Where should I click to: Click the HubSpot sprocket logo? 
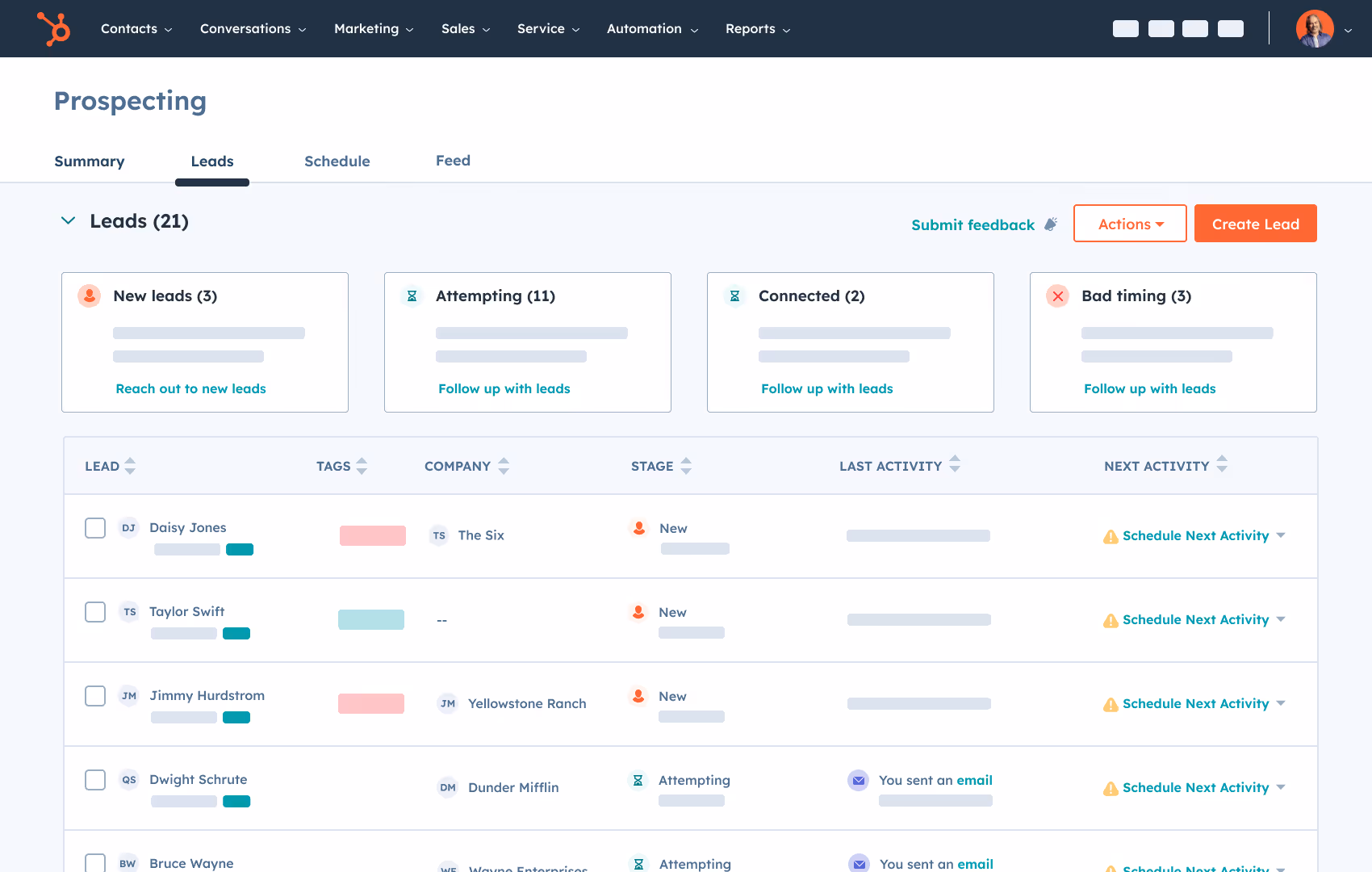point(53,28)
